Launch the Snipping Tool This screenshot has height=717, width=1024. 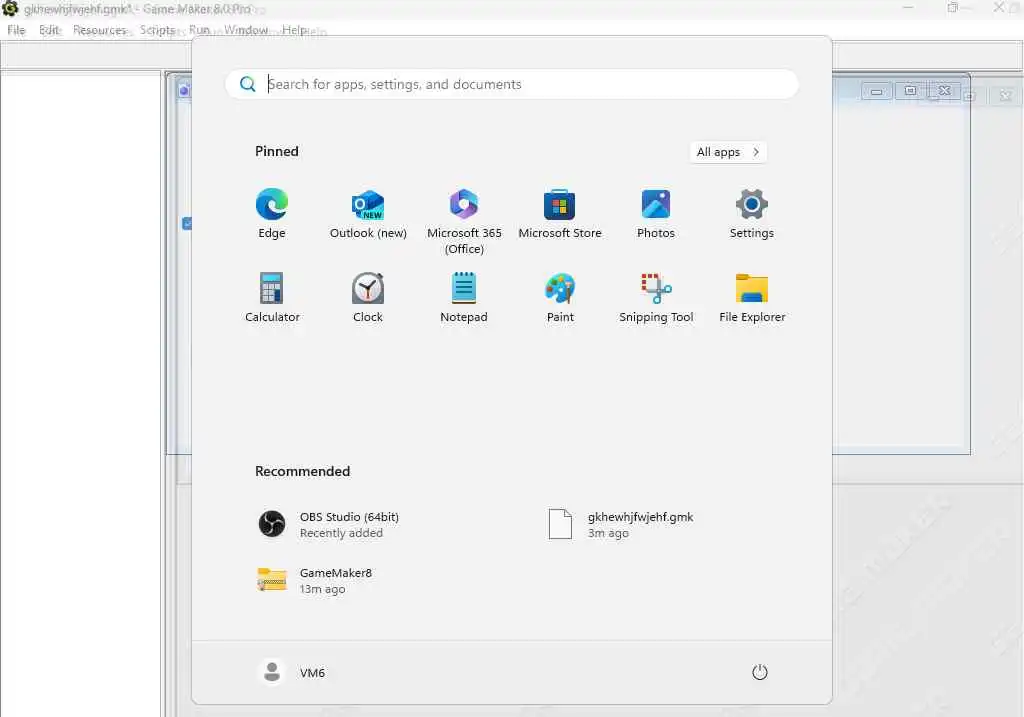[656, 298]
